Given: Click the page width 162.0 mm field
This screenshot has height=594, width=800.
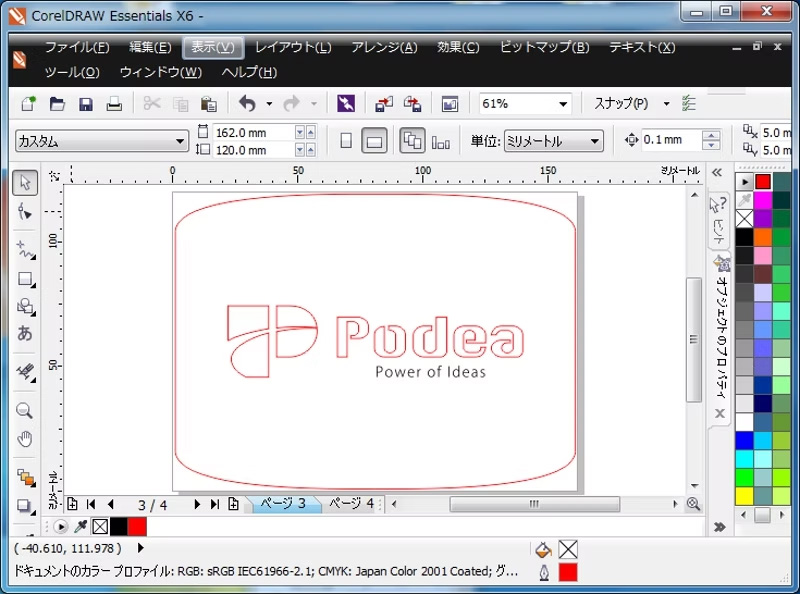Looking at the screenshot, I should (x=252, y=132).
